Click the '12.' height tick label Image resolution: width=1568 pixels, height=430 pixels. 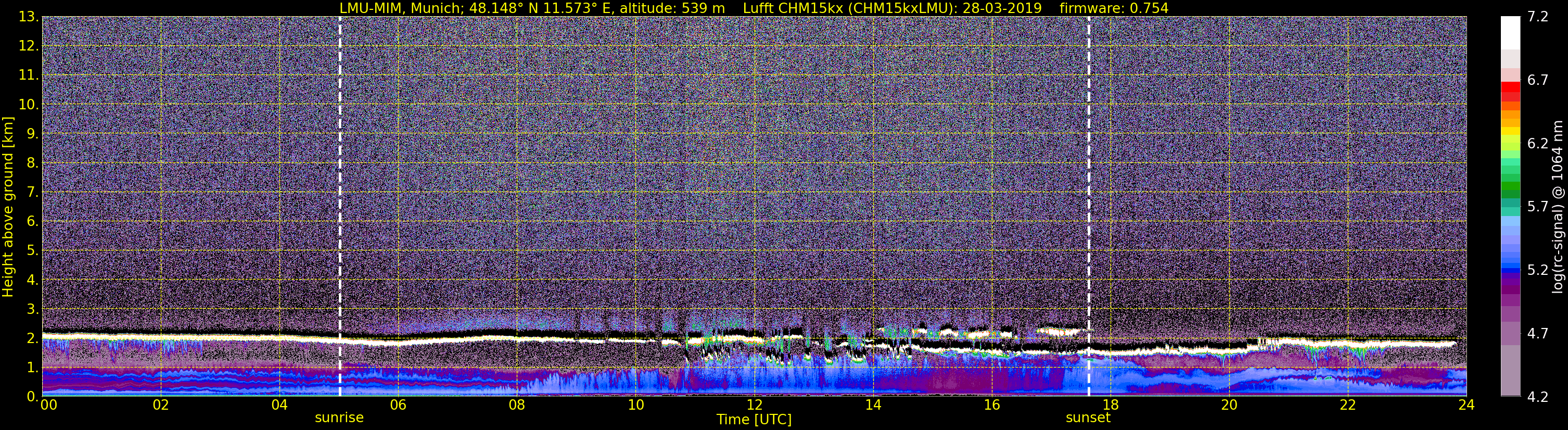pyautogui.click(x=29, y=46)
